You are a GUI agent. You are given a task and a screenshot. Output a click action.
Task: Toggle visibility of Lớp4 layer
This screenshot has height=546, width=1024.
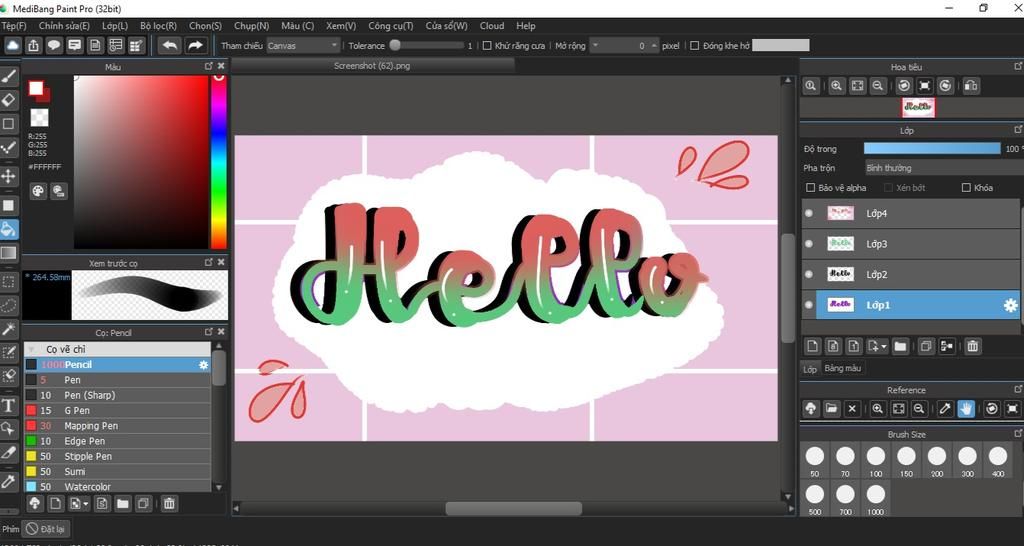pos(809,213)
